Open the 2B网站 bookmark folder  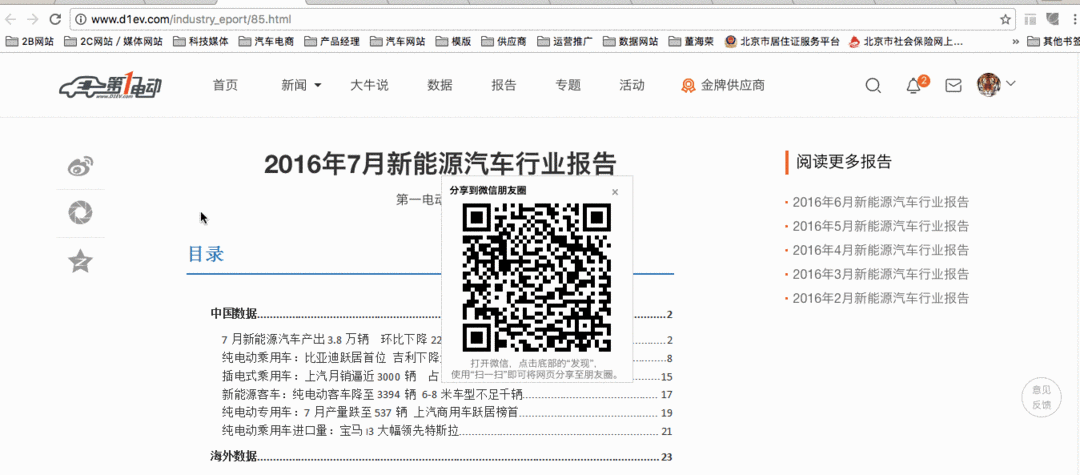click(x=30, y=41)
